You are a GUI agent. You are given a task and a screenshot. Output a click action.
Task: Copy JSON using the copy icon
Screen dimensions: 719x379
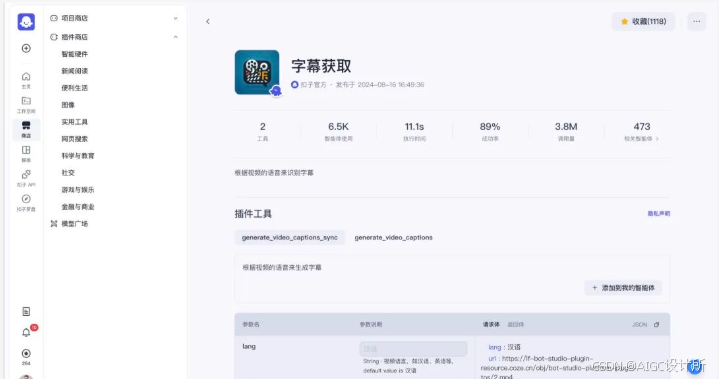[656, 324]
